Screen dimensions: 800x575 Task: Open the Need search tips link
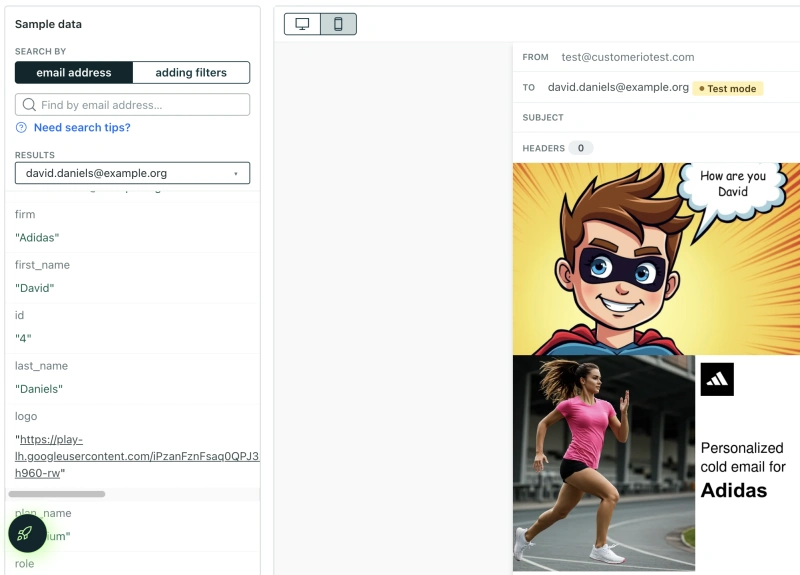point(82,128)
